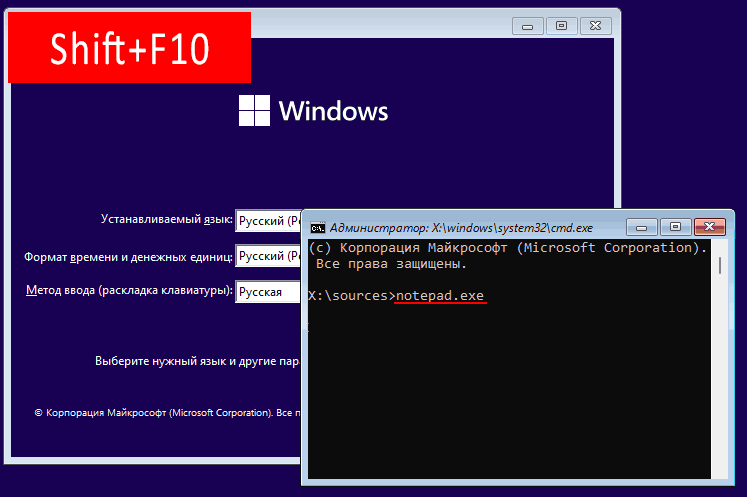The image size is (747, 497).
Task: Open the keyboard input method dropdown showing Русская
Action: [x=268, y=292]
